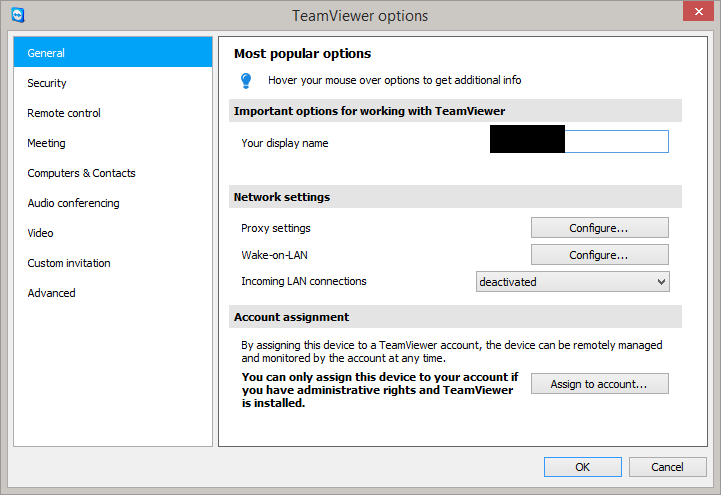Image resolution: width=721 pixels, height=495 pixels.
Task: Click the TeamViewer logo in the title bar
Action: click(x=18, y=15)
